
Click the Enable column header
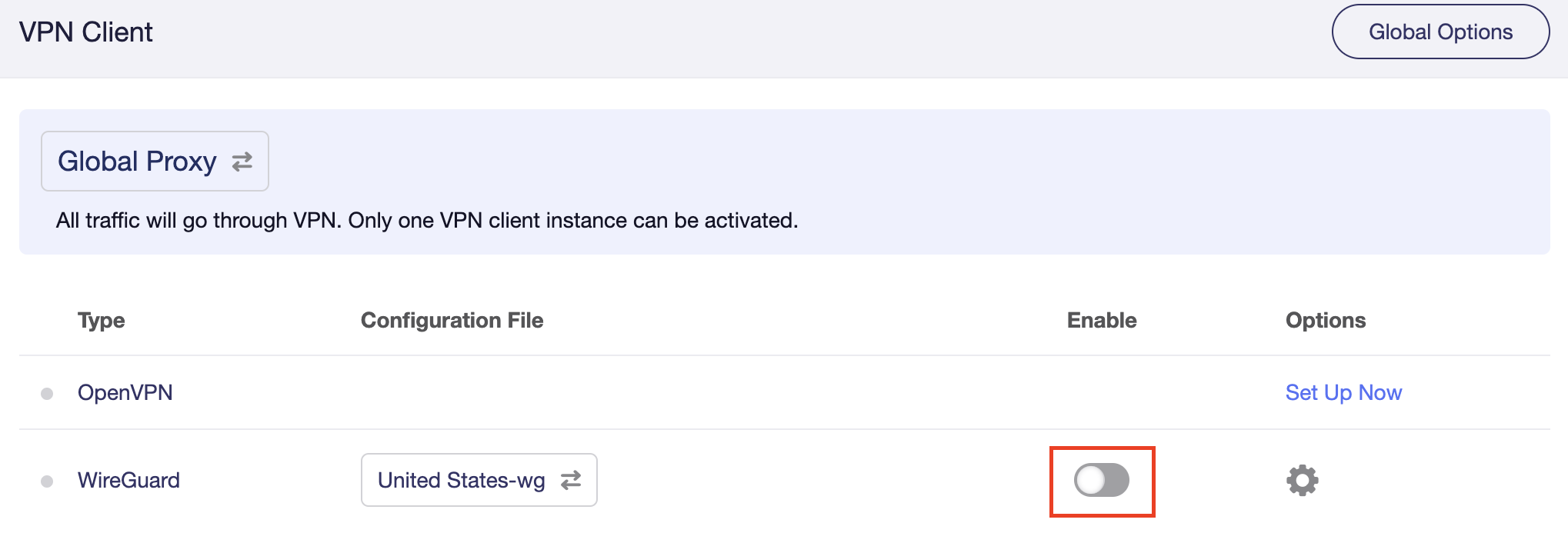click(x=1102, y=320)
